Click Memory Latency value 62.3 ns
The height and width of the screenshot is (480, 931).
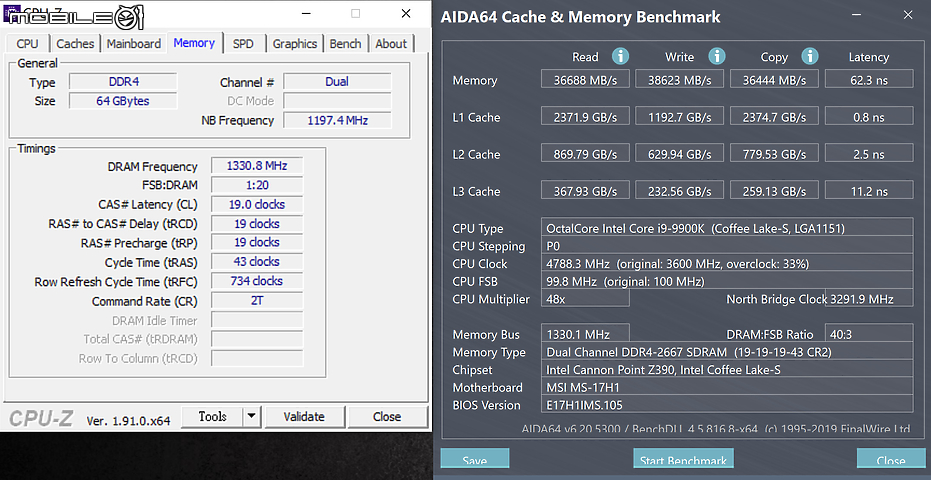869,80
